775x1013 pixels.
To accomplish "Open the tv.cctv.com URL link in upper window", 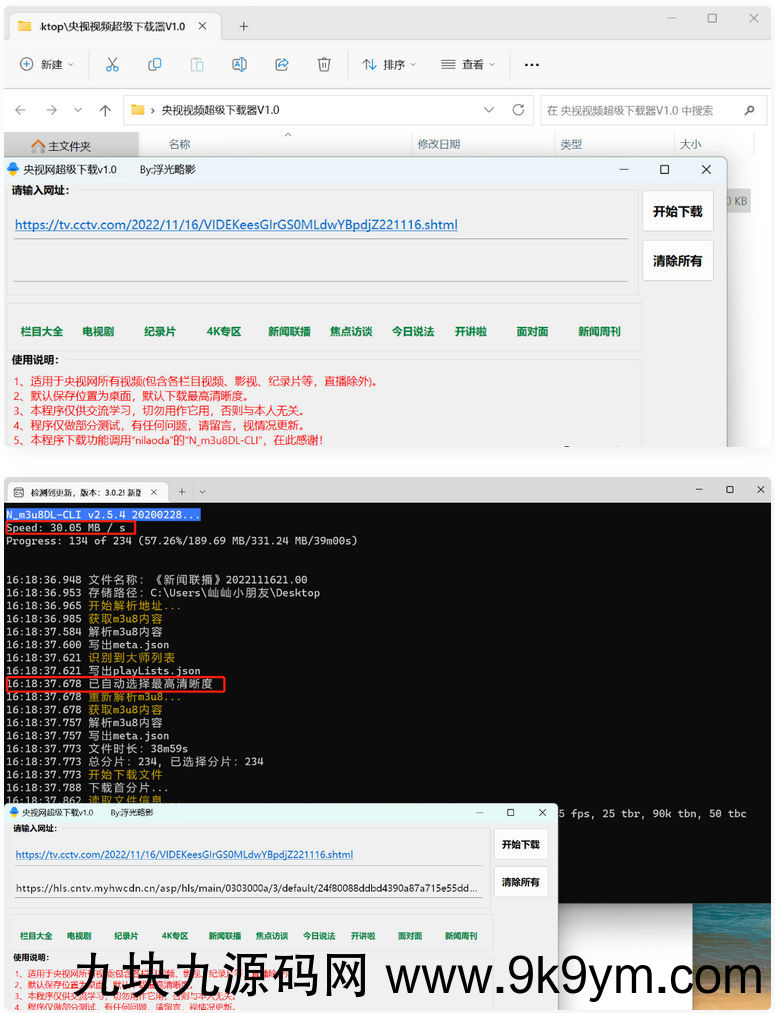I will [236, 225].
